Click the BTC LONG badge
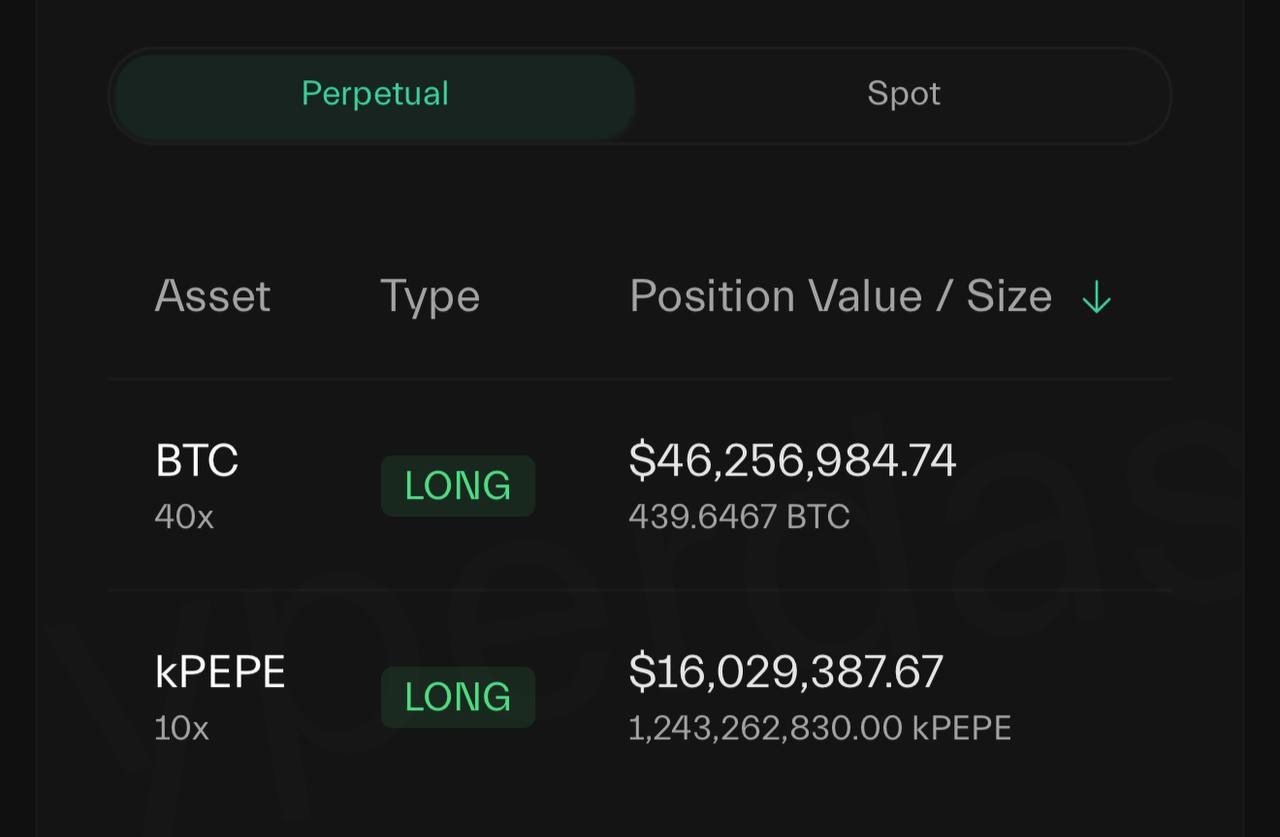 (x=458, y=486)
